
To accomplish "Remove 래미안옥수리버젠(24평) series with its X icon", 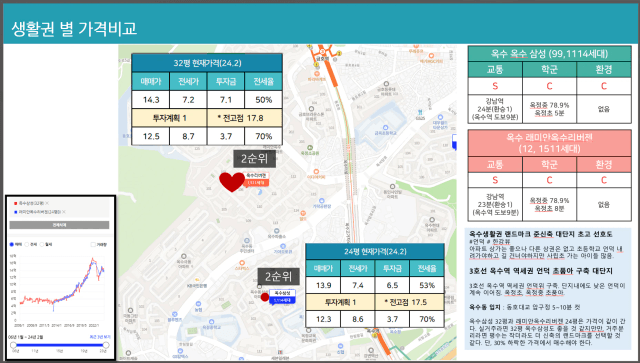I will coord(64,212).
